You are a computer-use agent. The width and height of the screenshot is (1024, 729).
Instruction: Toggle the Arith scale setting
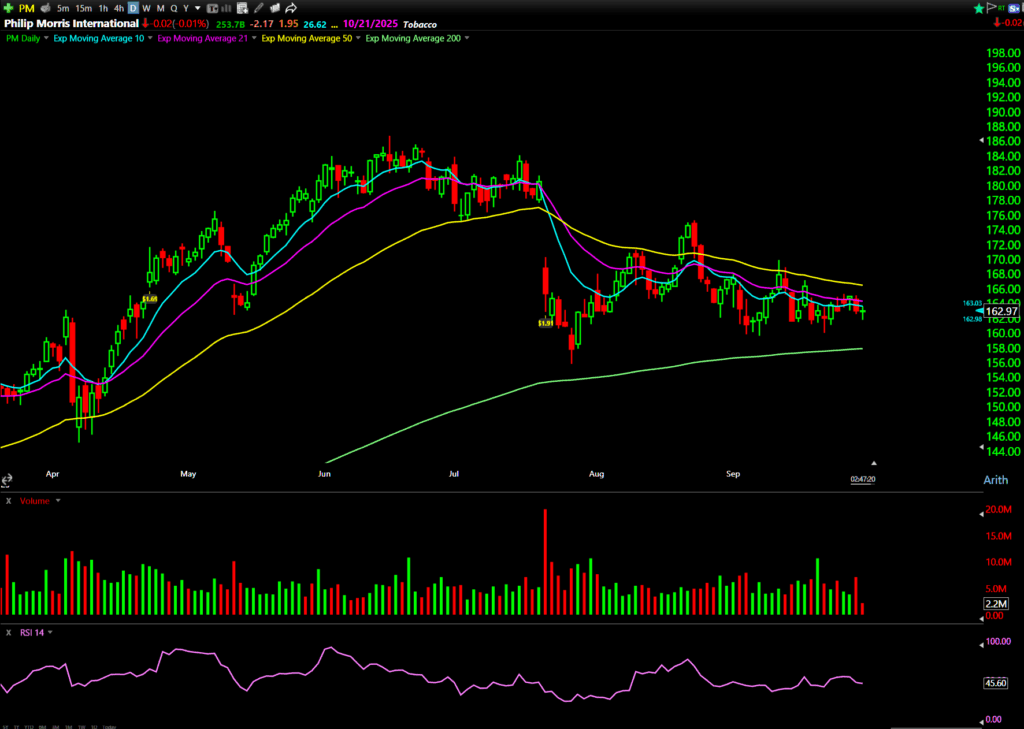(x=995, y=481)
